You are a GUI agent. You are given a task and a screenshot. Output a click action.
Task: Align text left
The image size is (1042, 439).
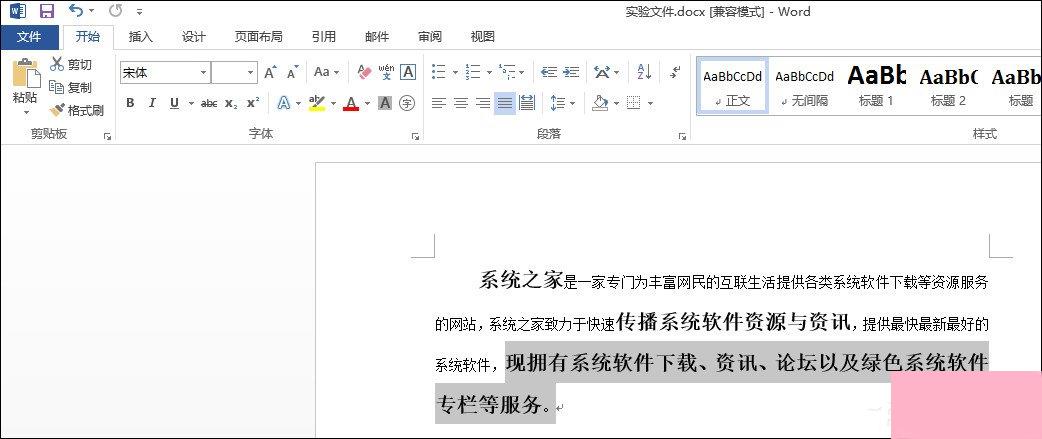point(439,103)
